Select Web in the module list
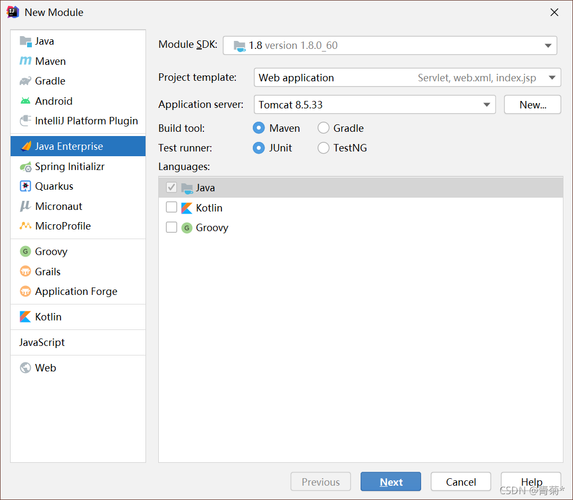 (x=78, y=368)
